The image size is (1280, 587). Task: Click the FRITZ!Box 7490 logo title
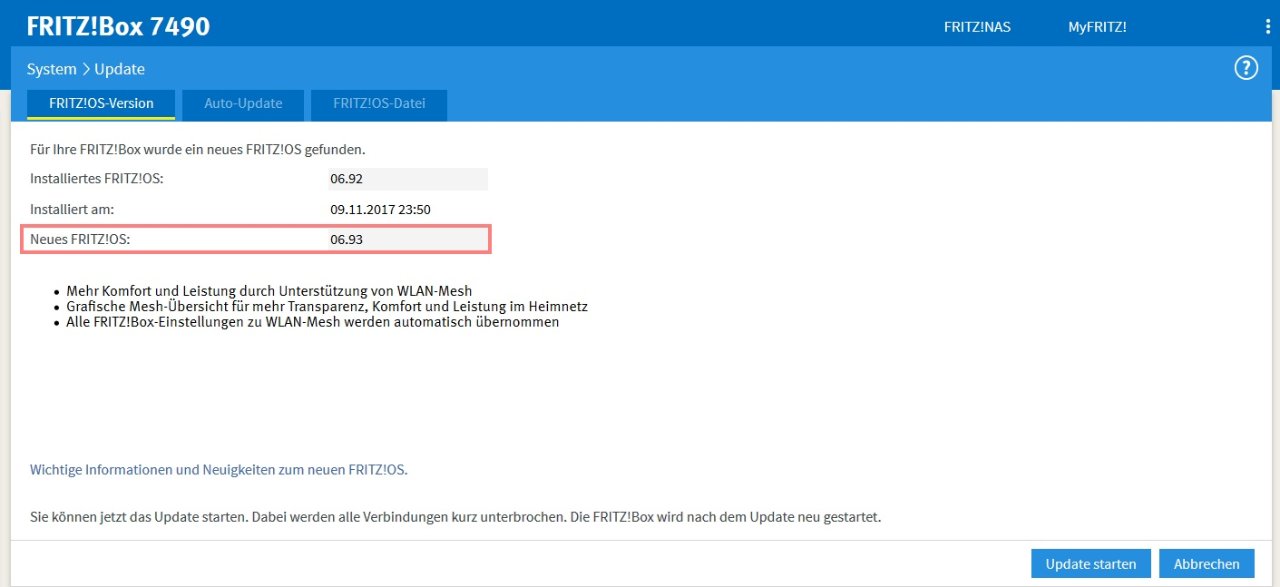tap(118, 26)
